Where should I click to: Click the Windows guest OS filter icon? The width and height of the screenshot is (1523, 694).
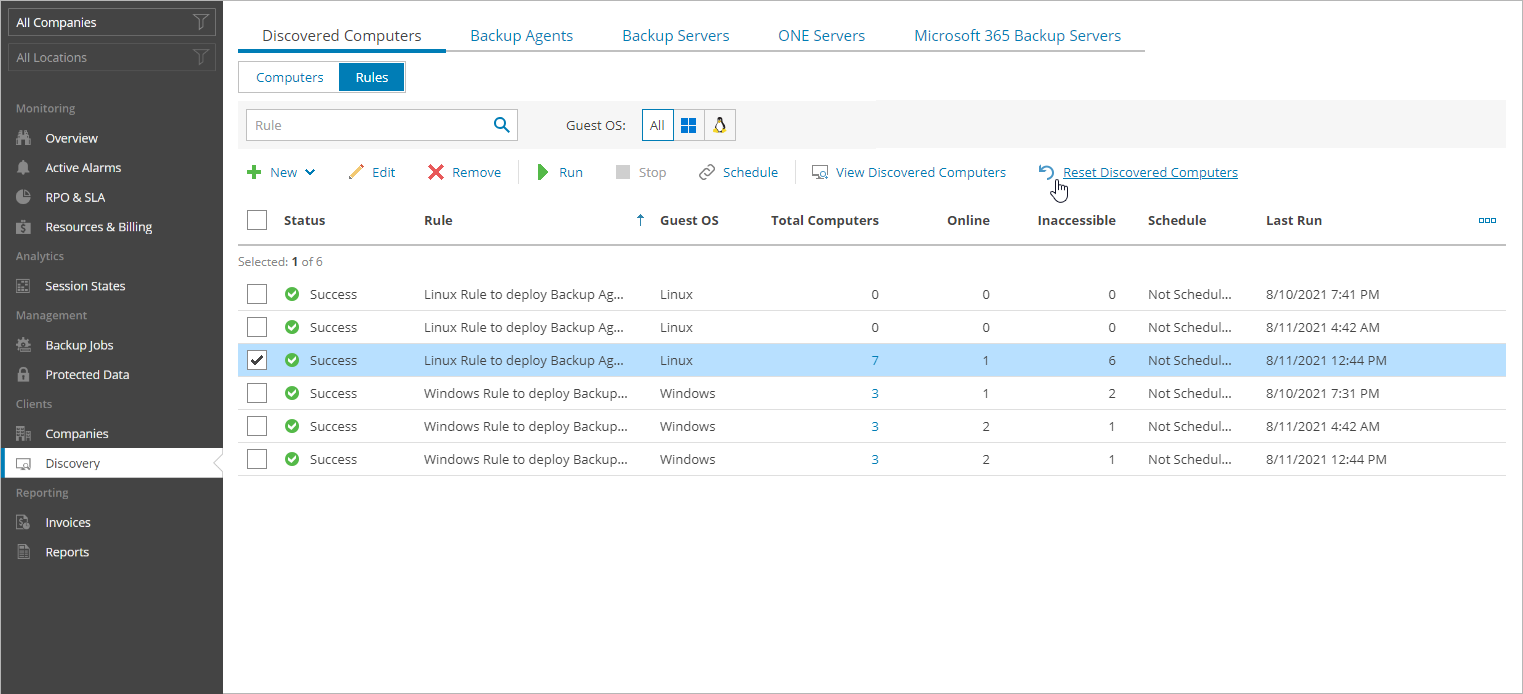[688, 125]
